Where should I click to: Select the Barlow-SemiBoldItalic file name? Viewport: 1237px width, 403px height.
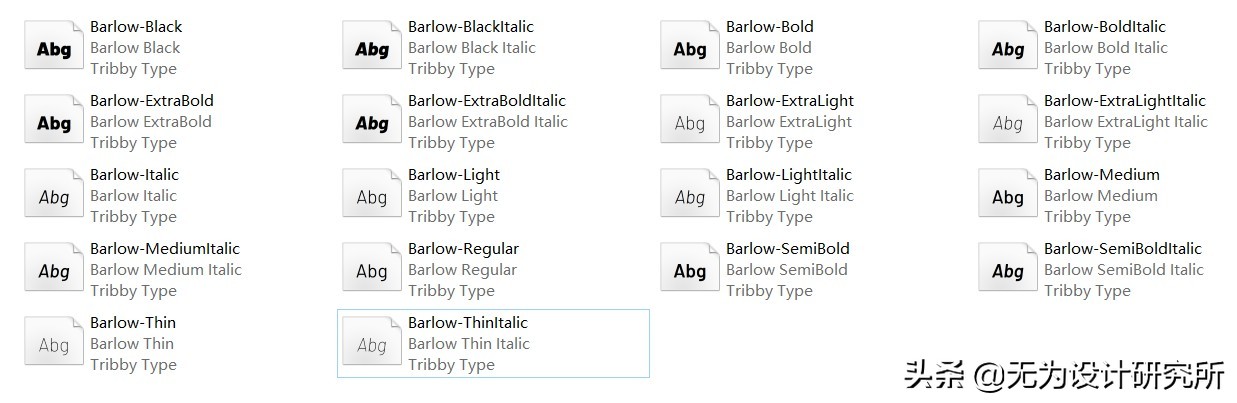coord(1122,249)
